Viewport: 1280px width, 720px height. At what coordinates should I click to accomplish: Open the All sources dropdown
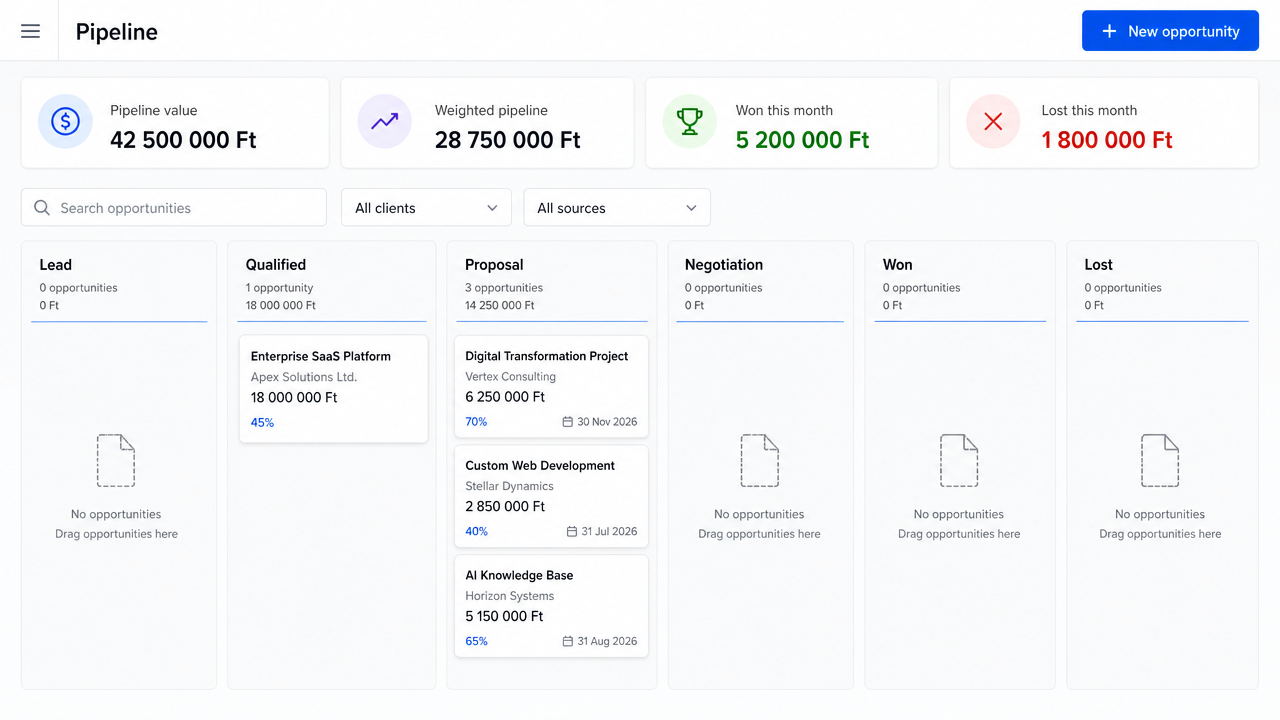pos(617,208)
